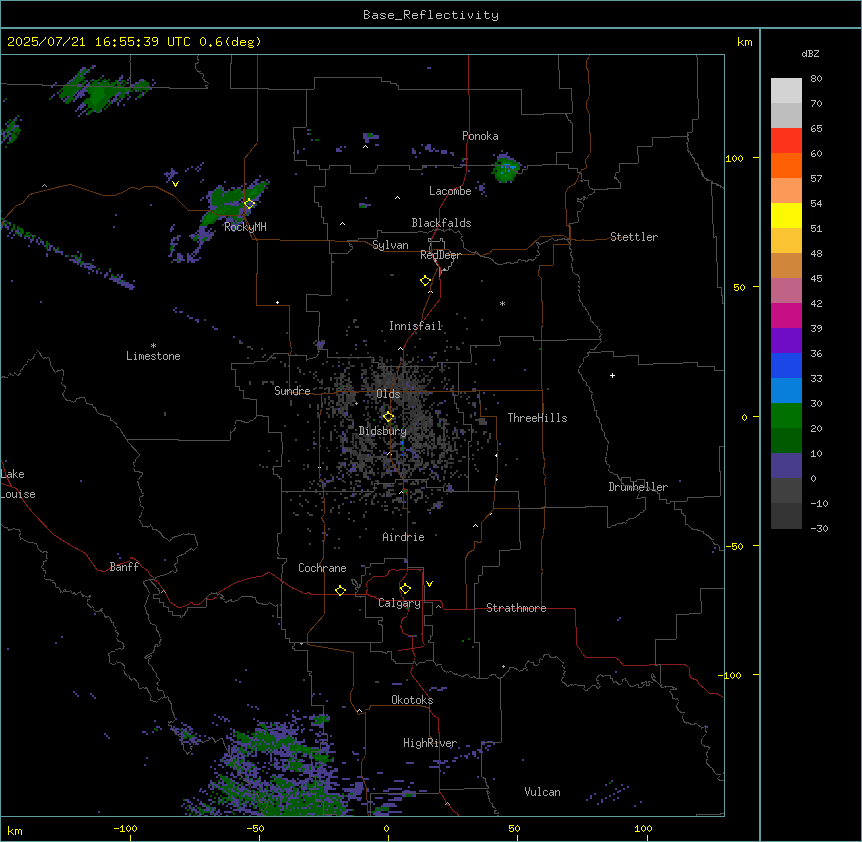Click the yellow V marker east of Calgary
The width and height of the screenshot is (862, 842).
[429, 584]
